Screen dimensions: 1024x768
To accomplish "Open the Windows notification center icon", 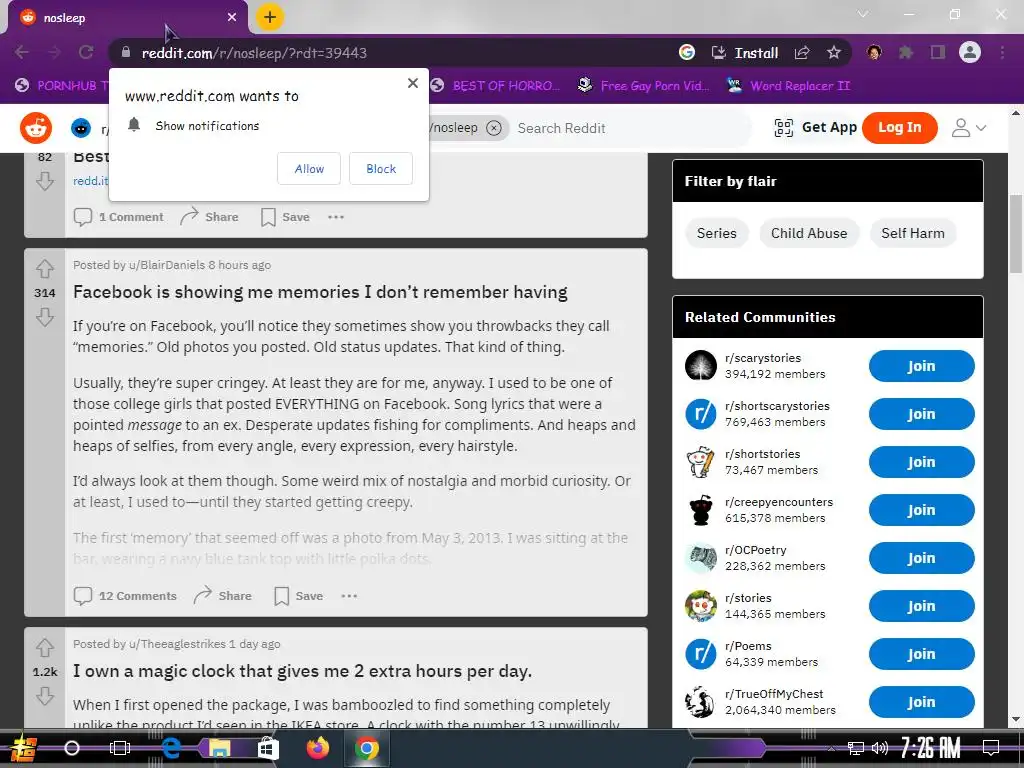I will point(991,748).
